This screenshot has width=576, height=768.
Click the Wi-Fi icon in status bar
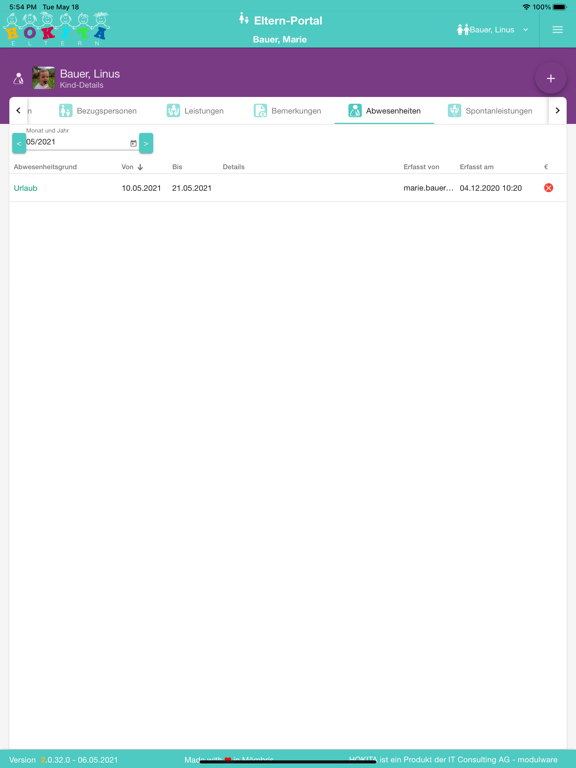(526, 7)
